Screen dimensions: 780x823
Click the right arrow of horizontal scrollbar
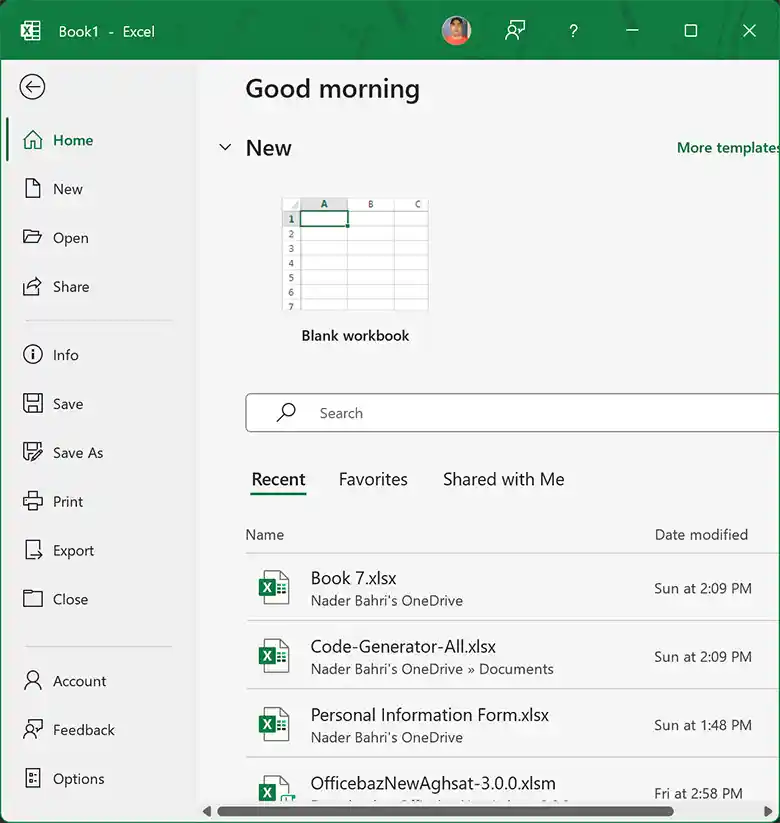(x=768, y=811)
